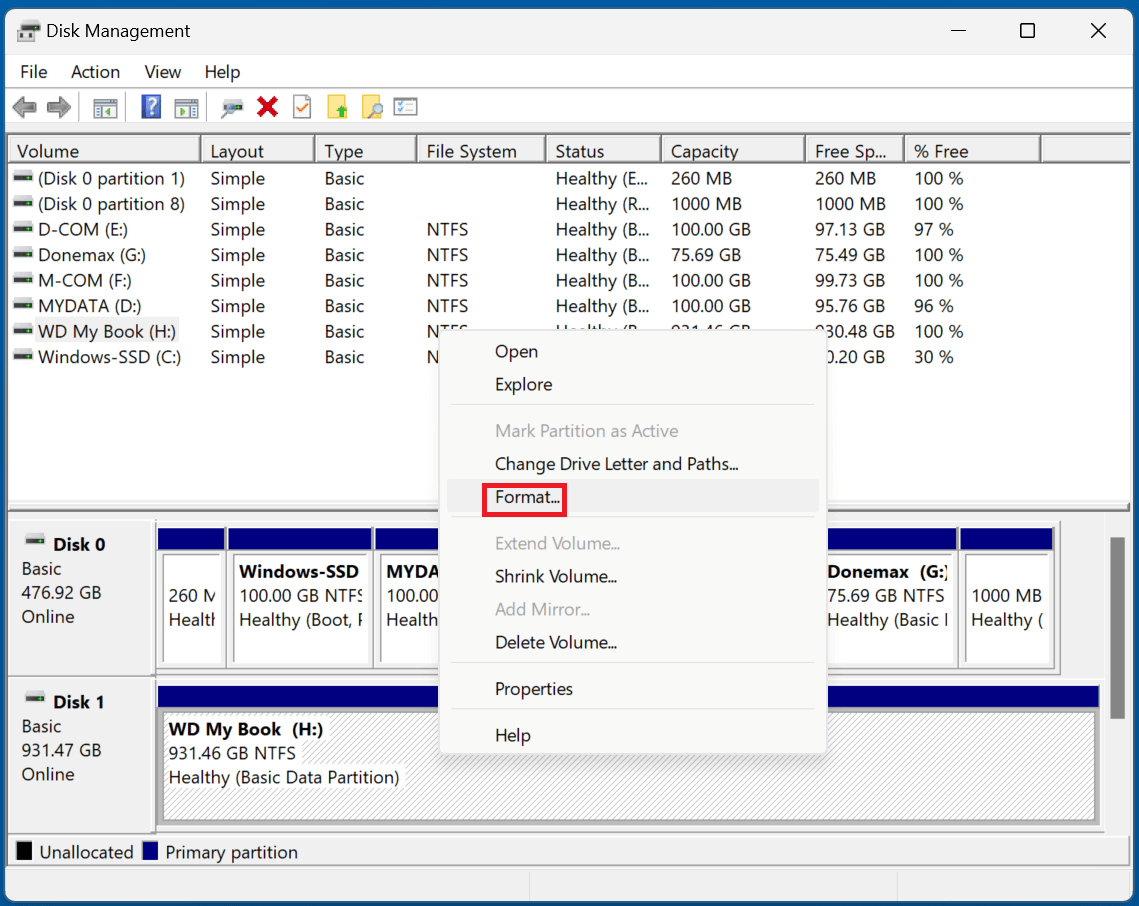Open the View menu
The image size is (1139, 906).
[x=162, y=72]
